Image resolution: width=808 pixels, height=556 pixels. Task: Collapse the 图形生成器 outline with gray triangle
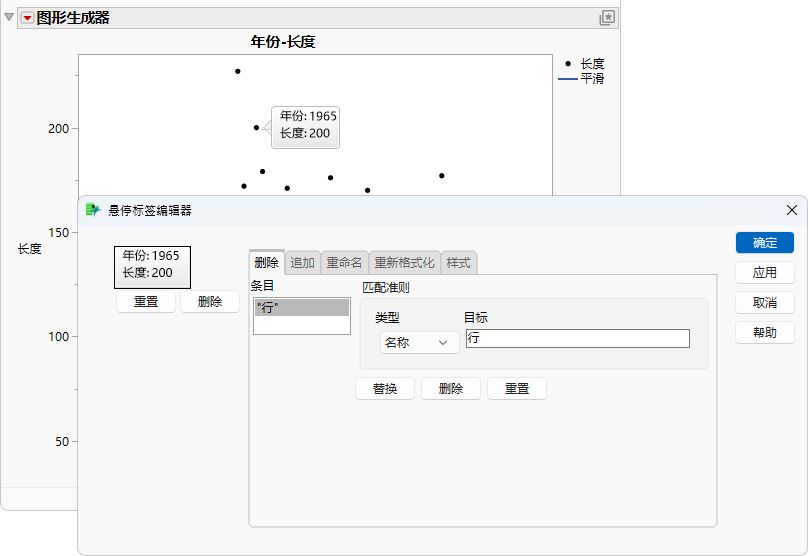9,18
